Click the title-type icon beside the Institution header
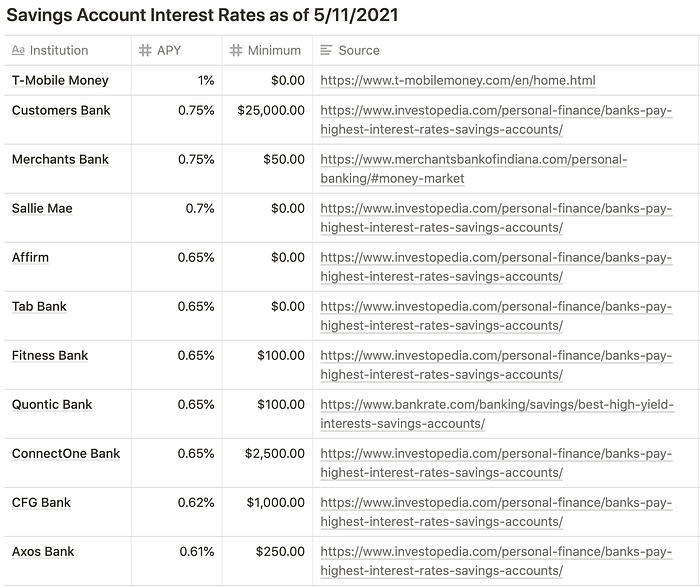This screenshot has height=587, width=700. [18, 50]
